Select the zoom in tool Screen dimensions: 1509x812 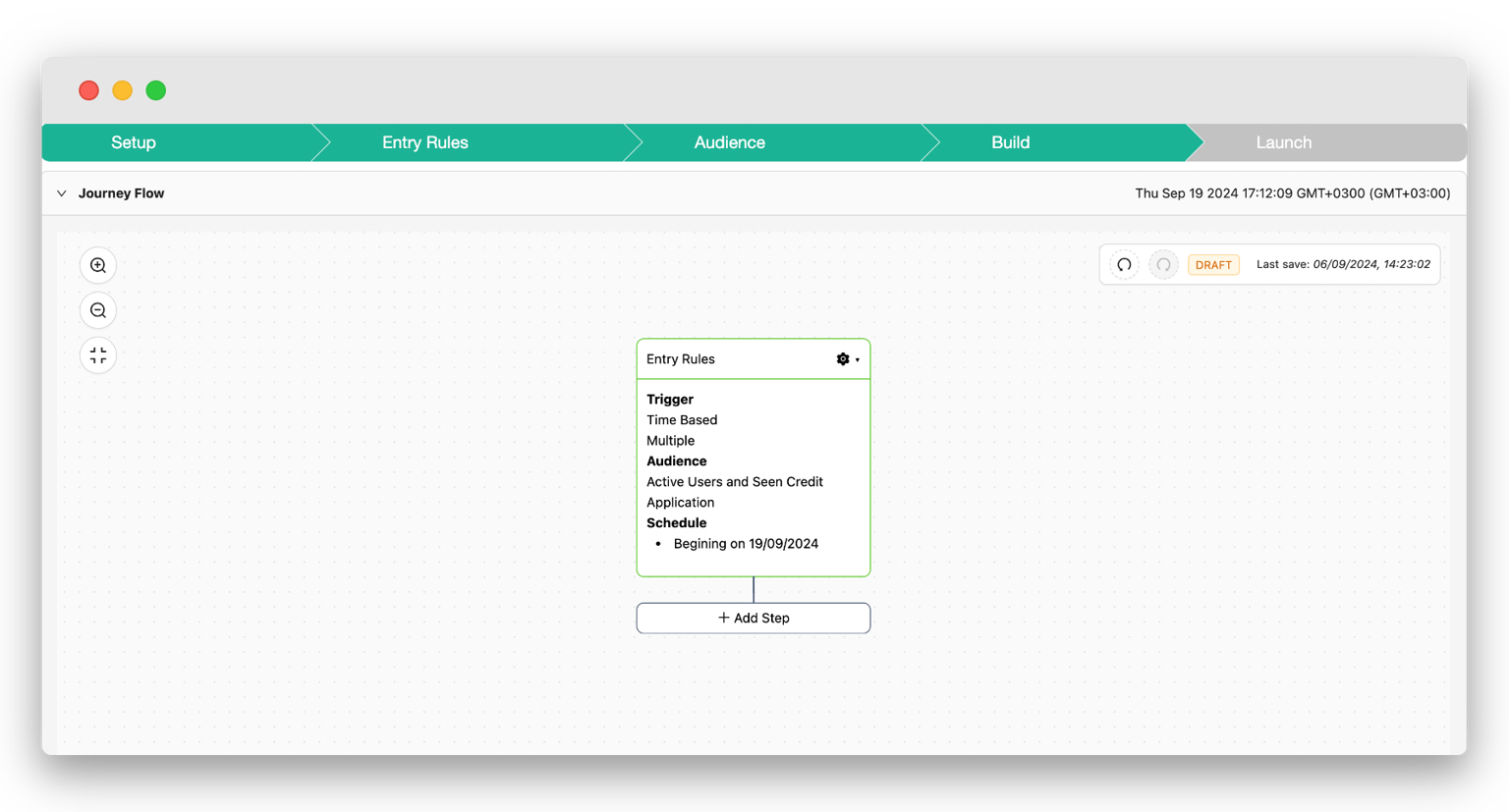pos(97,264)
